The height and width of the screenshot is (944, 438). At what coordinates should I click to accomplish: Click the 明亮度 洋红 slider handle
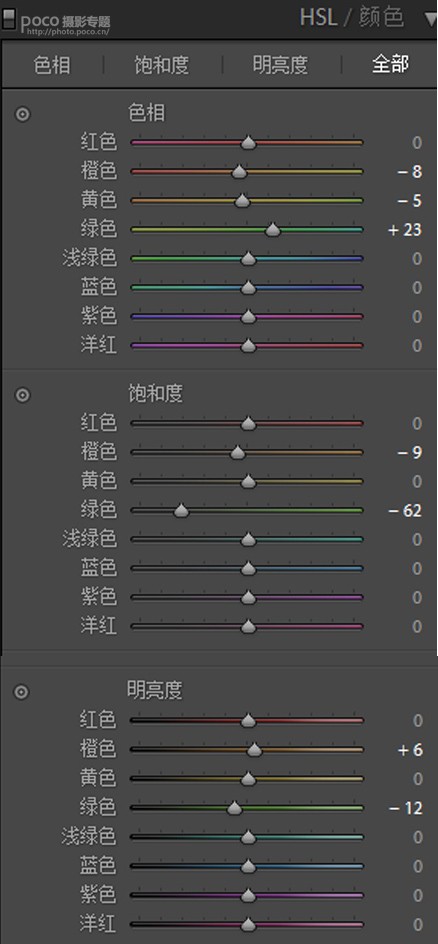pyautogui.click(x=248, y=924)
